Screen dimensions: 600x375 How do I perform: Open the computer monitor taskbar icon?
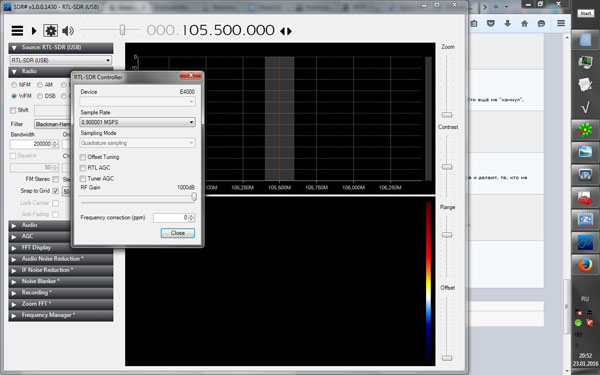click(585, 61)
